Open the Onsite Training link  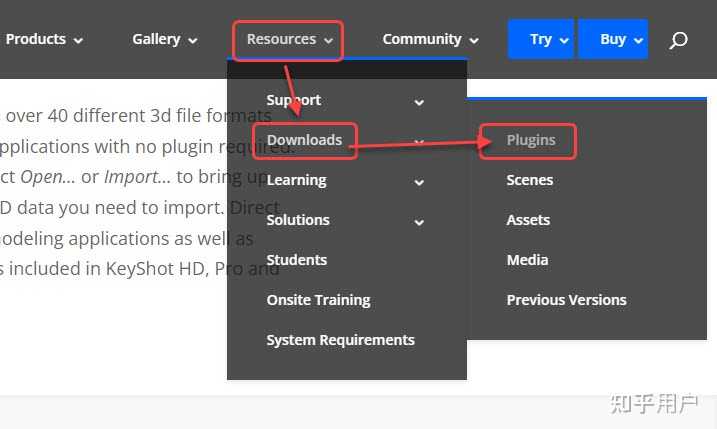point(318,300)
